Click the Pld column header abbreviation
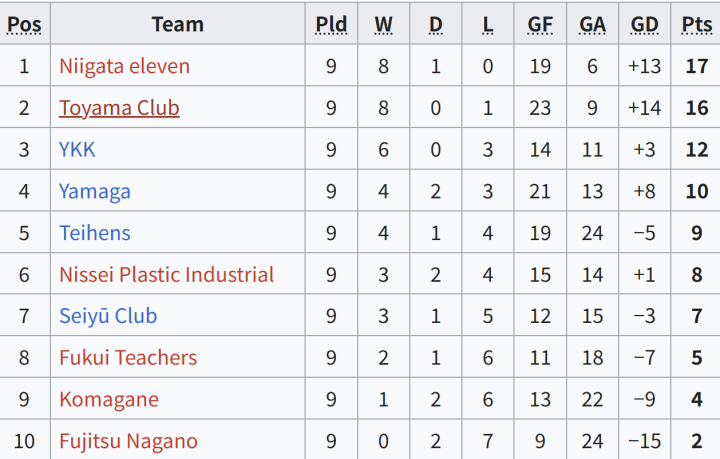 click(x=331, y=24)
